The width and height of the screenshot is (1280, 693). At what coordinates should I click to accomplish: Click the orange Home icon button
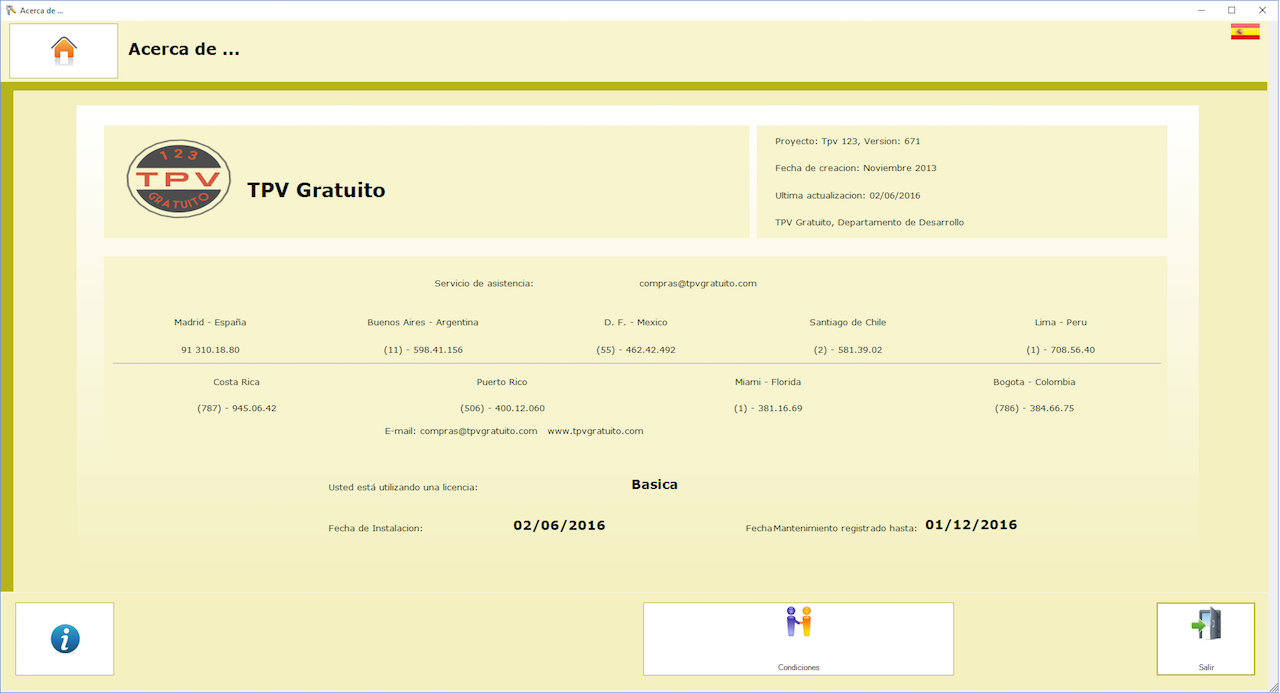64,50
